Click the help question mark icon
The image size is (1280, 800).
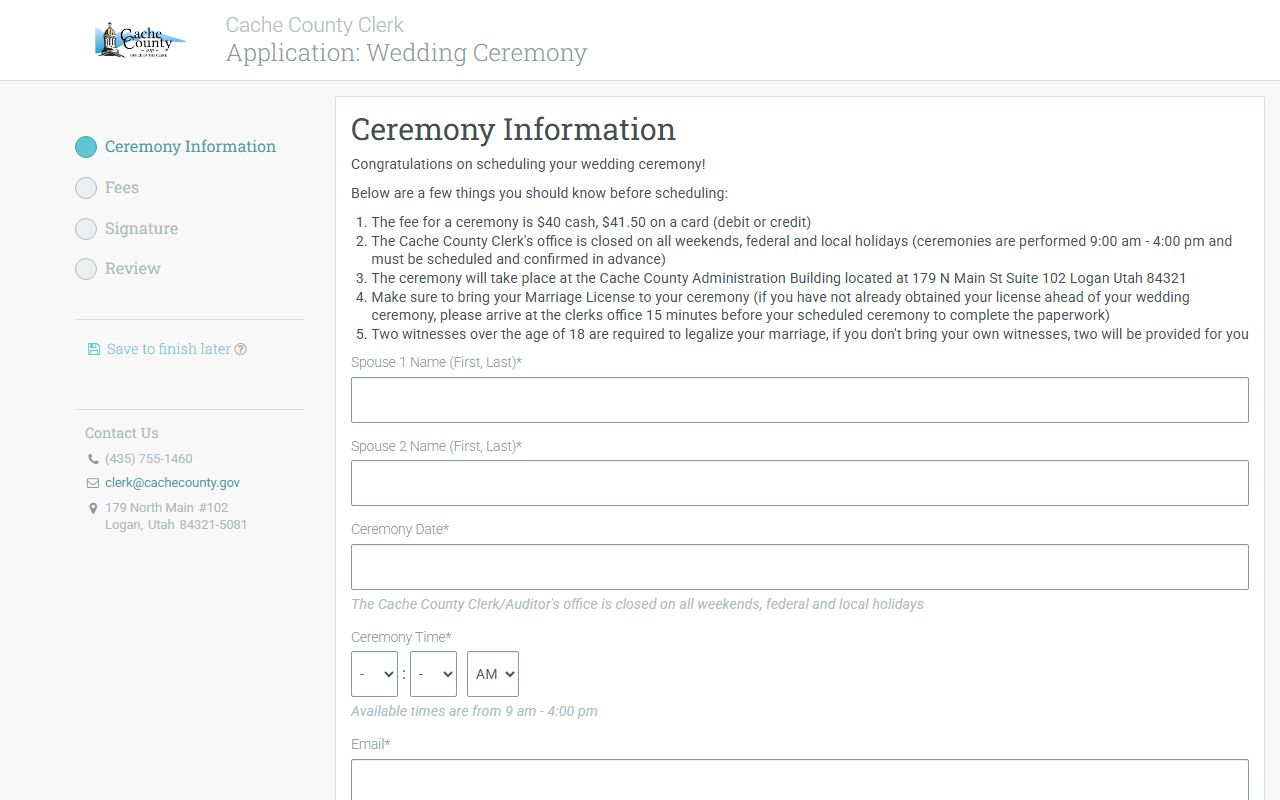pos(240,349)
